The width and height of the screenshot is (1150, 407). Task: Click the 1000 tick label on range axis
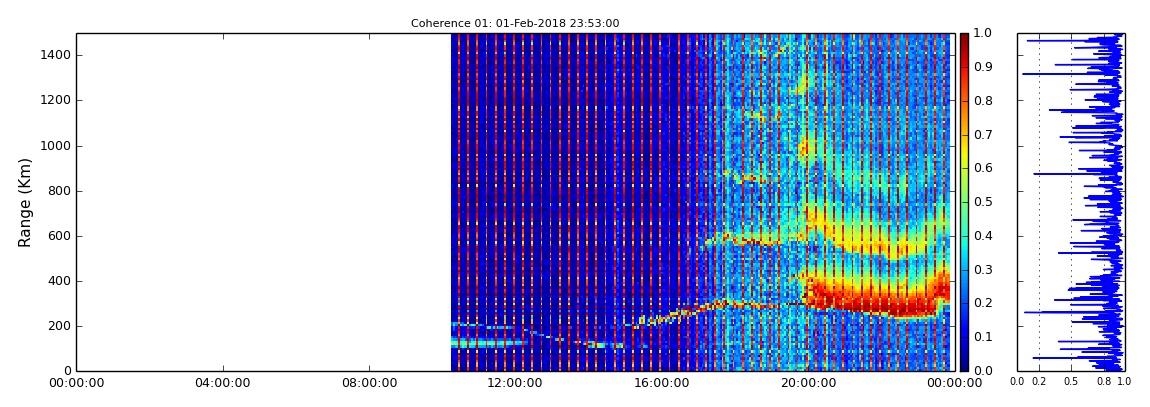(x=56, y=146)
